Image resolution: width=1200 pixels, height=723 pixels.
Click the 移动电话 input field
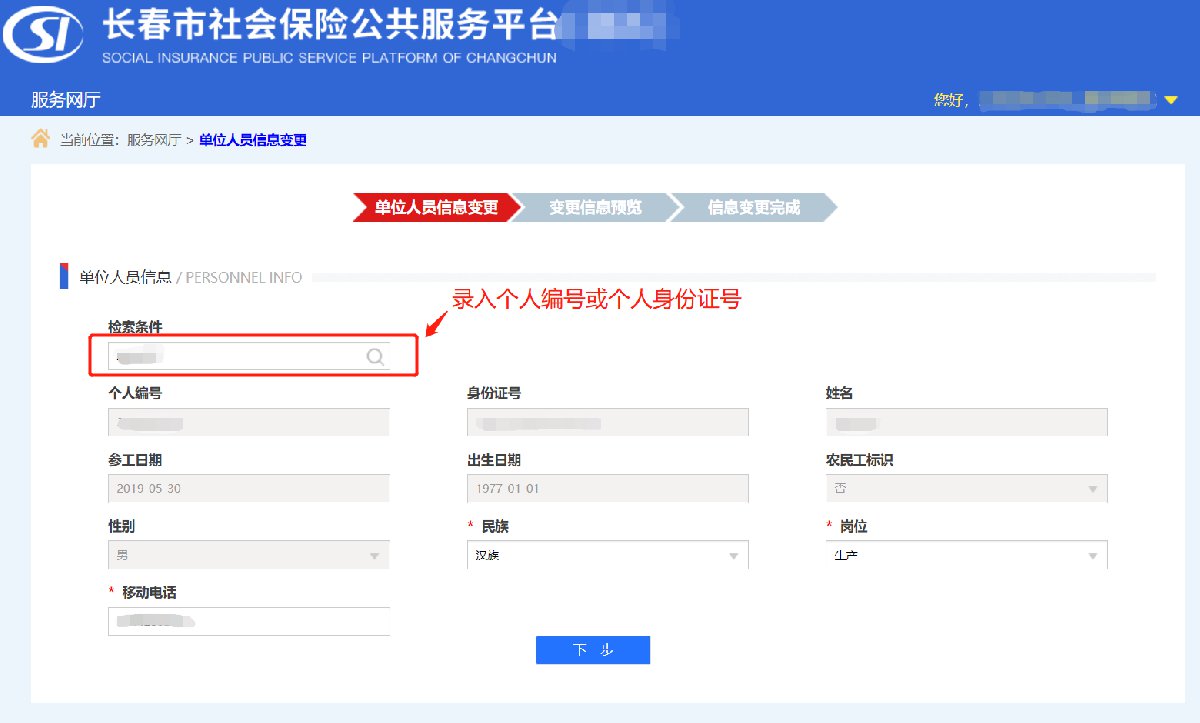click(x=248, y=621)
